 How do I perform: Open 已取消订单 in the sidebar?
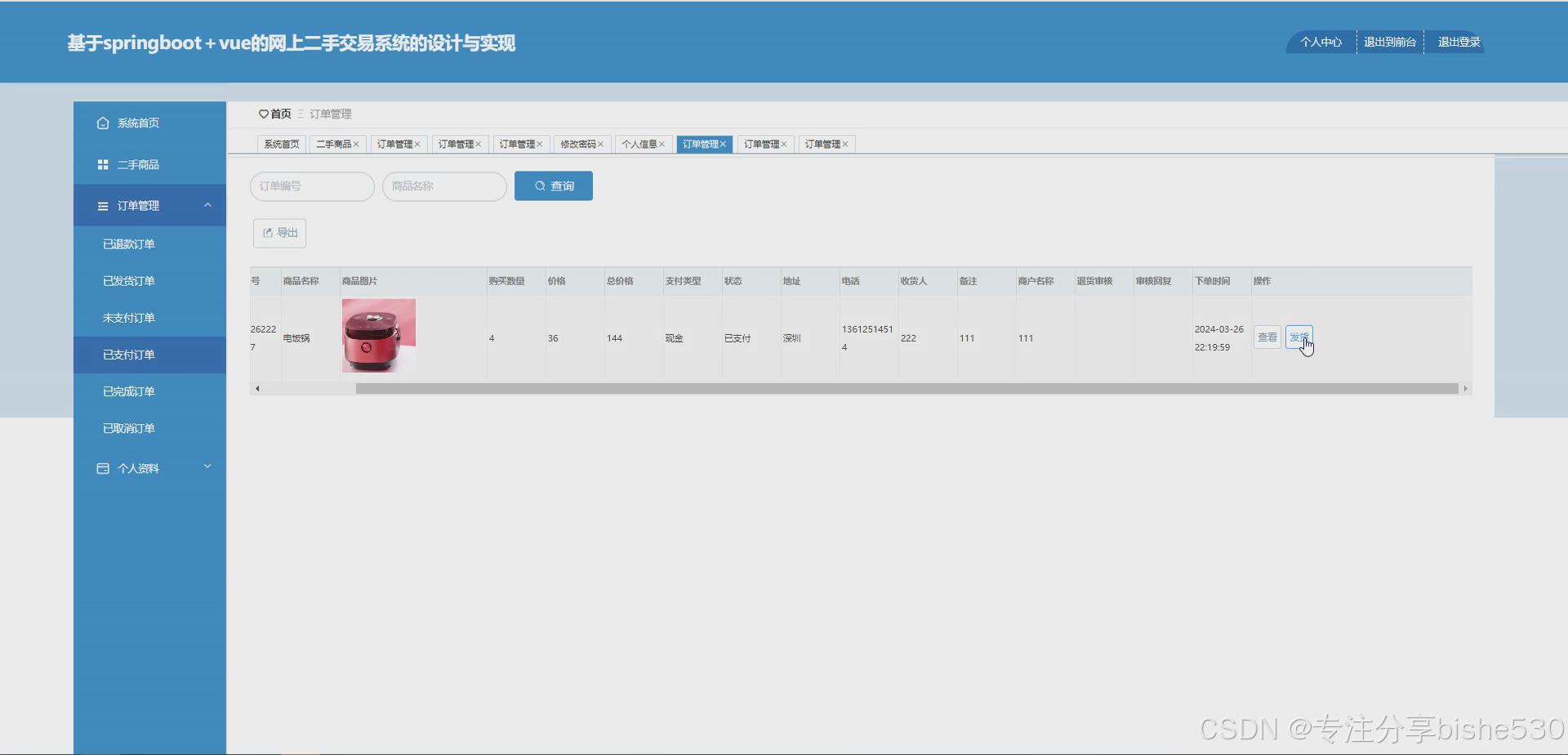point(149,428)
